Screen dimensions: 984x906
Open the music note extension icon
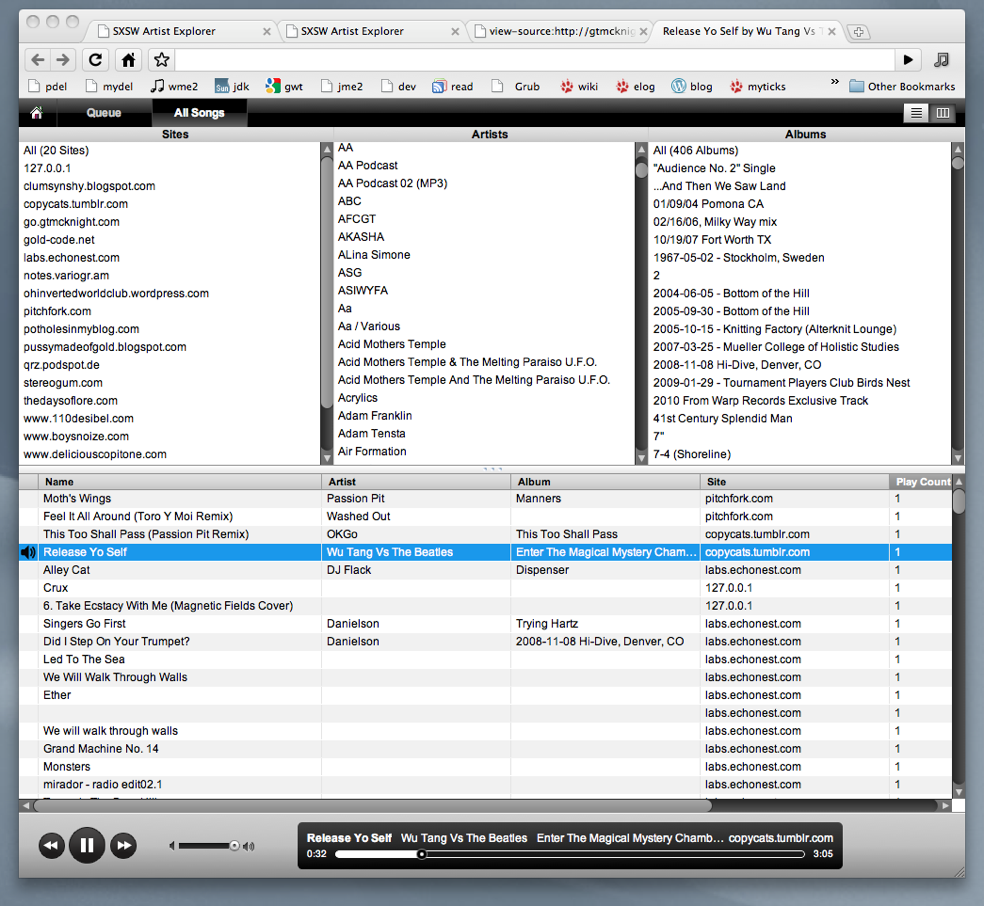point(941,60)
